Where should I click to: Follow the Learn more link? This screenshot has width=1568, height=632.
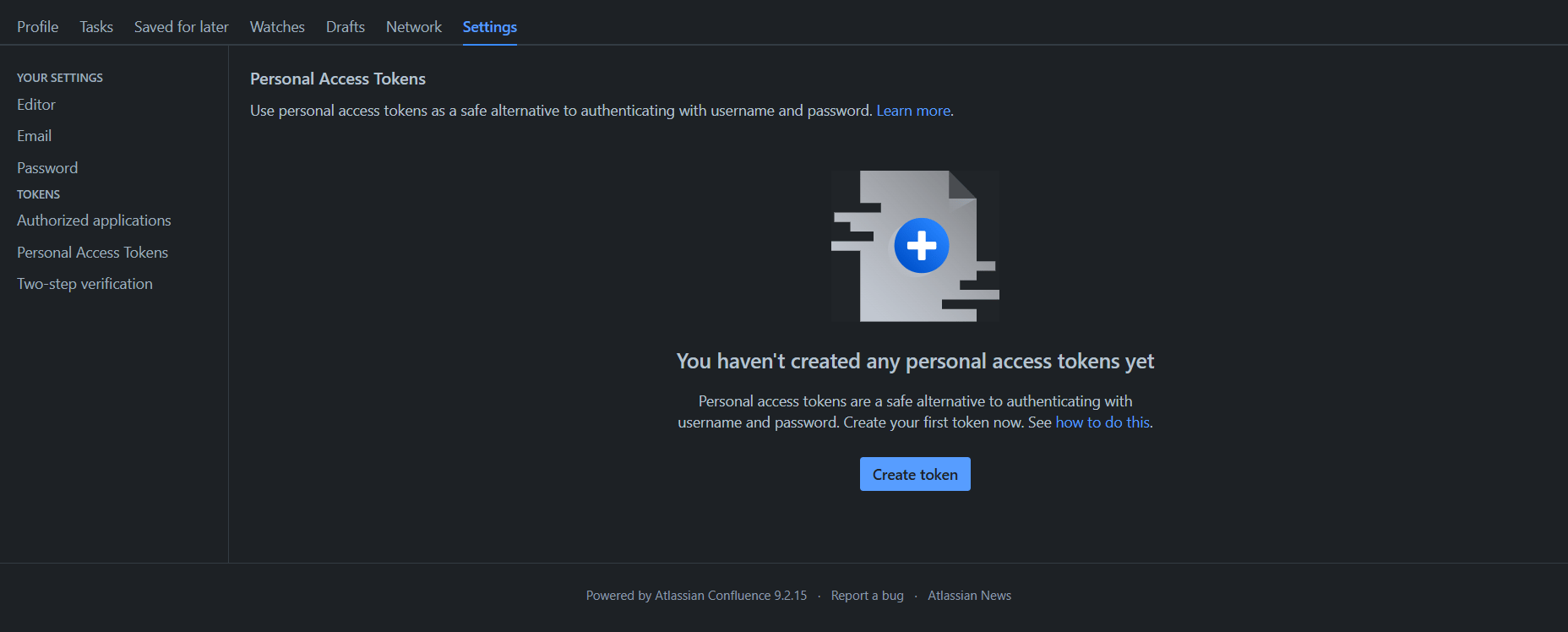[x=913, y=111]
